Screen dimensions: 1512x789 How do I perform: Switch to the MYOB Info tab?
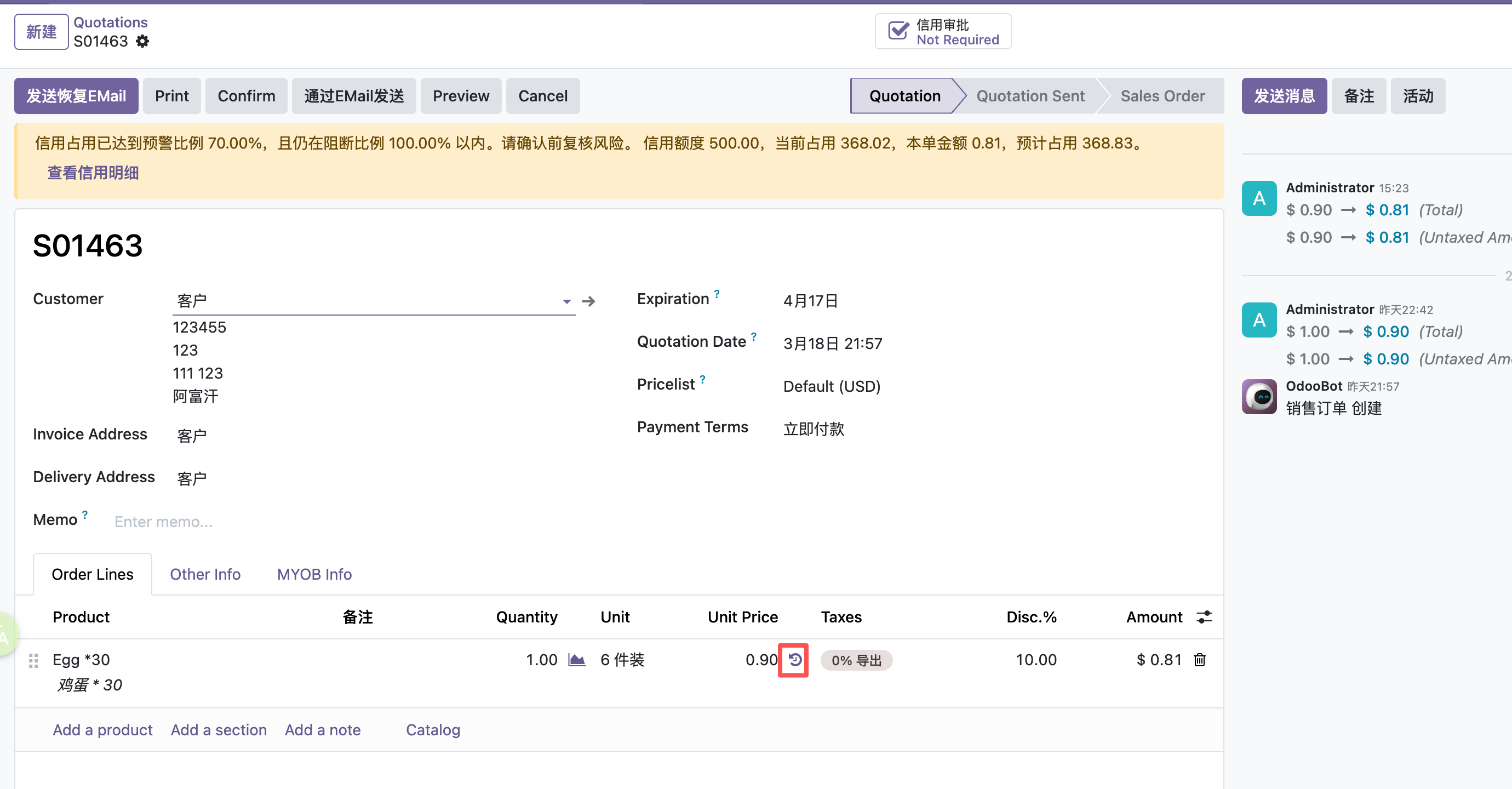click(314, 574)
